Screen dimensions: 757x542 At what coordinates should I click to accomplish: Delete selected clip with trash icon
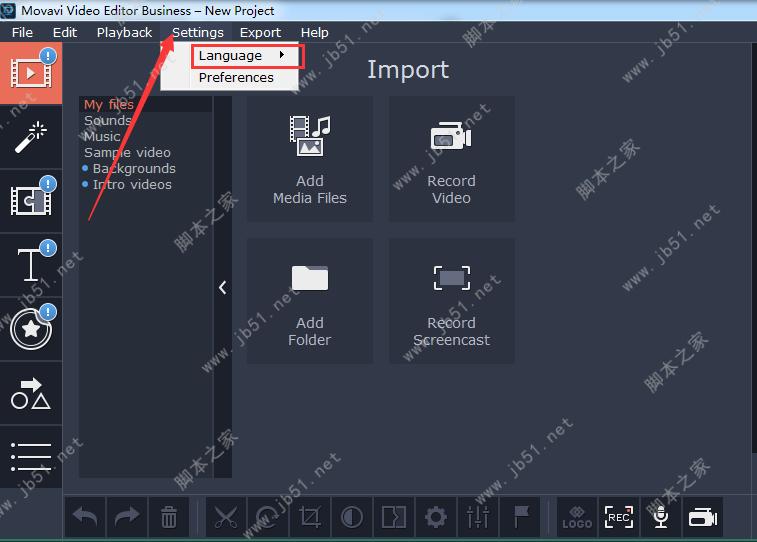point(169,517)
